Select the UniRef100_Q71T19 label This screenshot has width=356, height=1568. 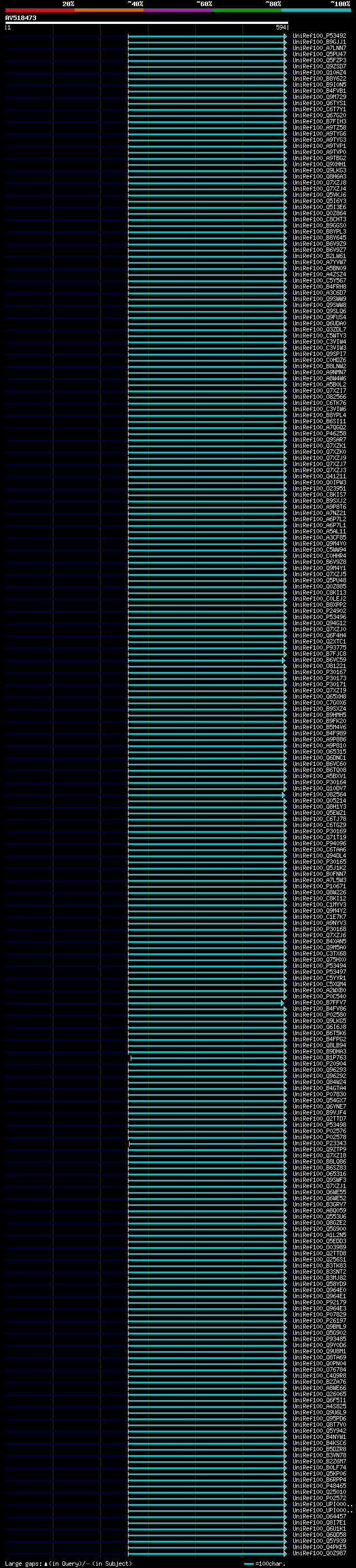(319, 838)
